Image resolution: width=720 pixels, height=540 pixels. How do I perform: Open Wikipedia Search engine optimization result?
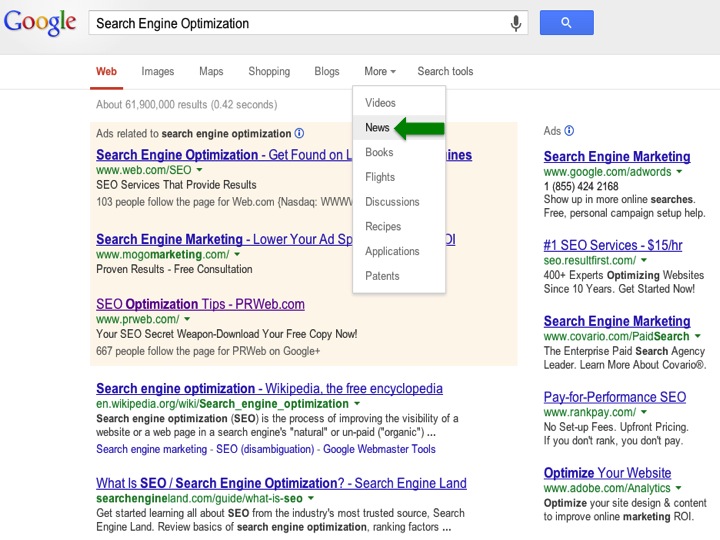pos(269,389)
